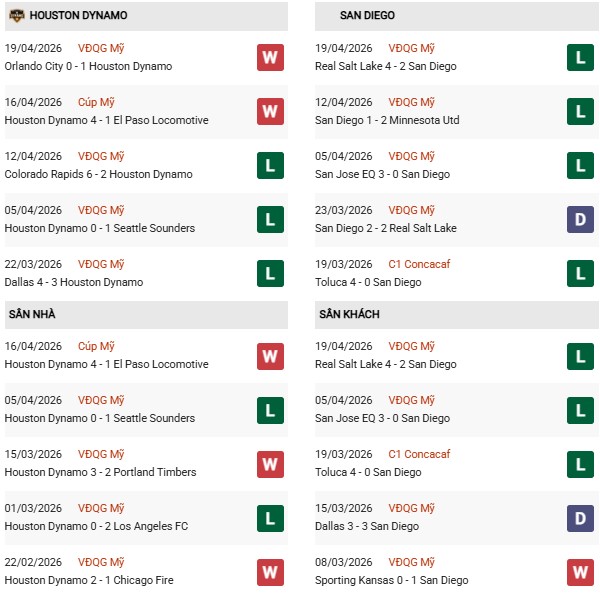Click the D badge for San Diego 2-2 Real Salt Lake
This screenshot has width=600, height=595.
[580, 219]
